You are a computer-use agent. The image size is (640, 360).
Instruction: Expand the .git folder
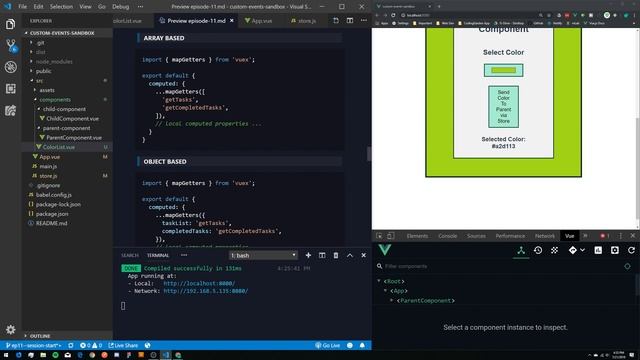[x=40, y=42]
